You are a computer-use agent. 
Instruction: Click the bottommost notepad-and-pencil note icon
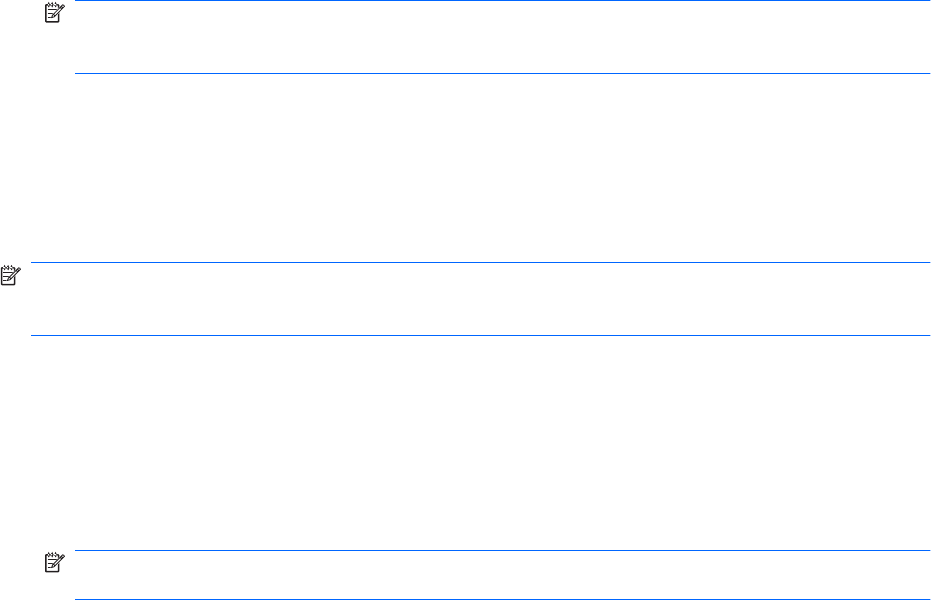pos(55,562)
